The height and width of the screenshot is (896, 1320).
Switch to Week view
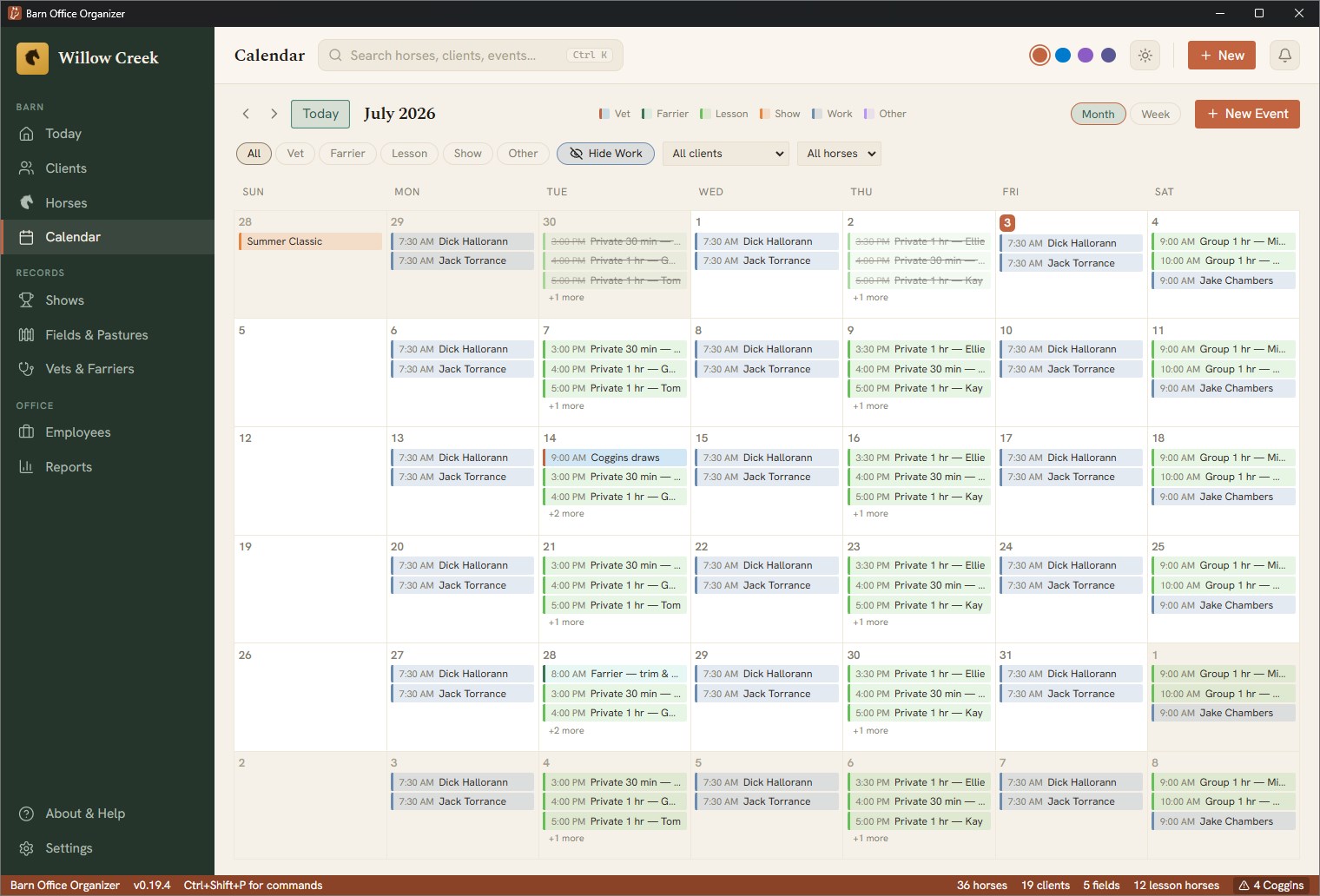[1155, 114]
